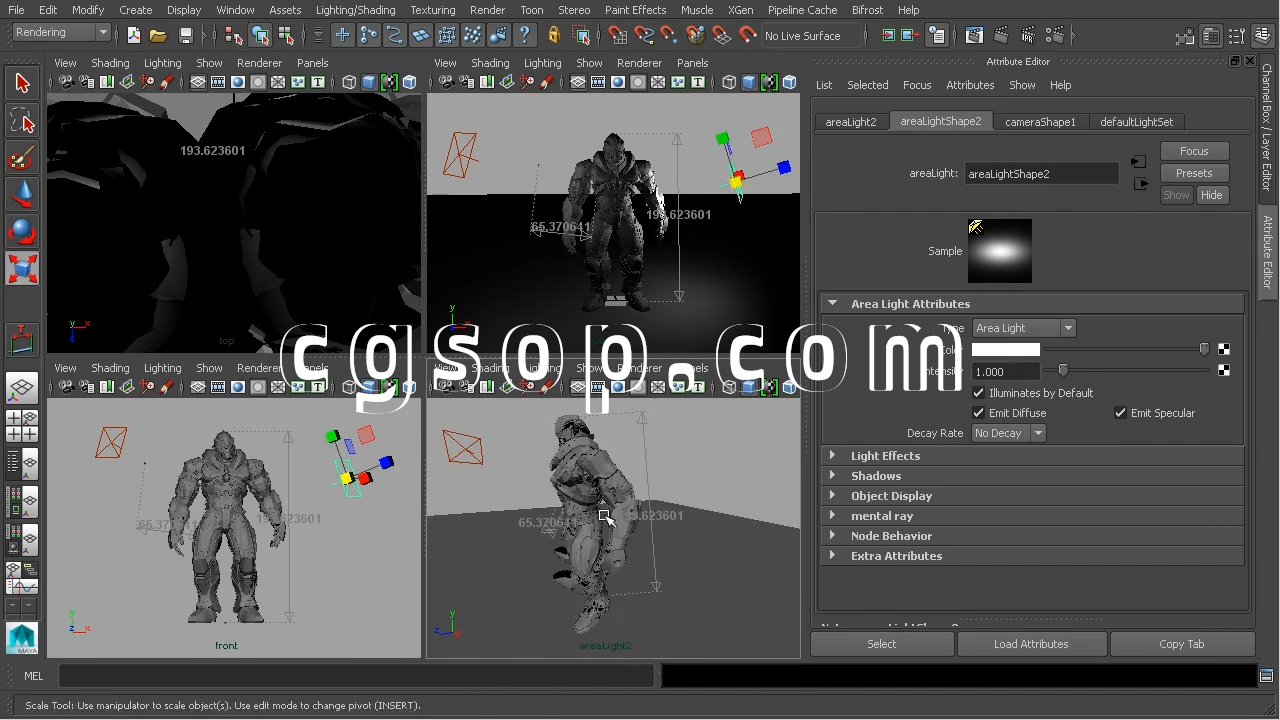Open the Script Editor icon
1280x720 pixels.
click(1266, 676)
